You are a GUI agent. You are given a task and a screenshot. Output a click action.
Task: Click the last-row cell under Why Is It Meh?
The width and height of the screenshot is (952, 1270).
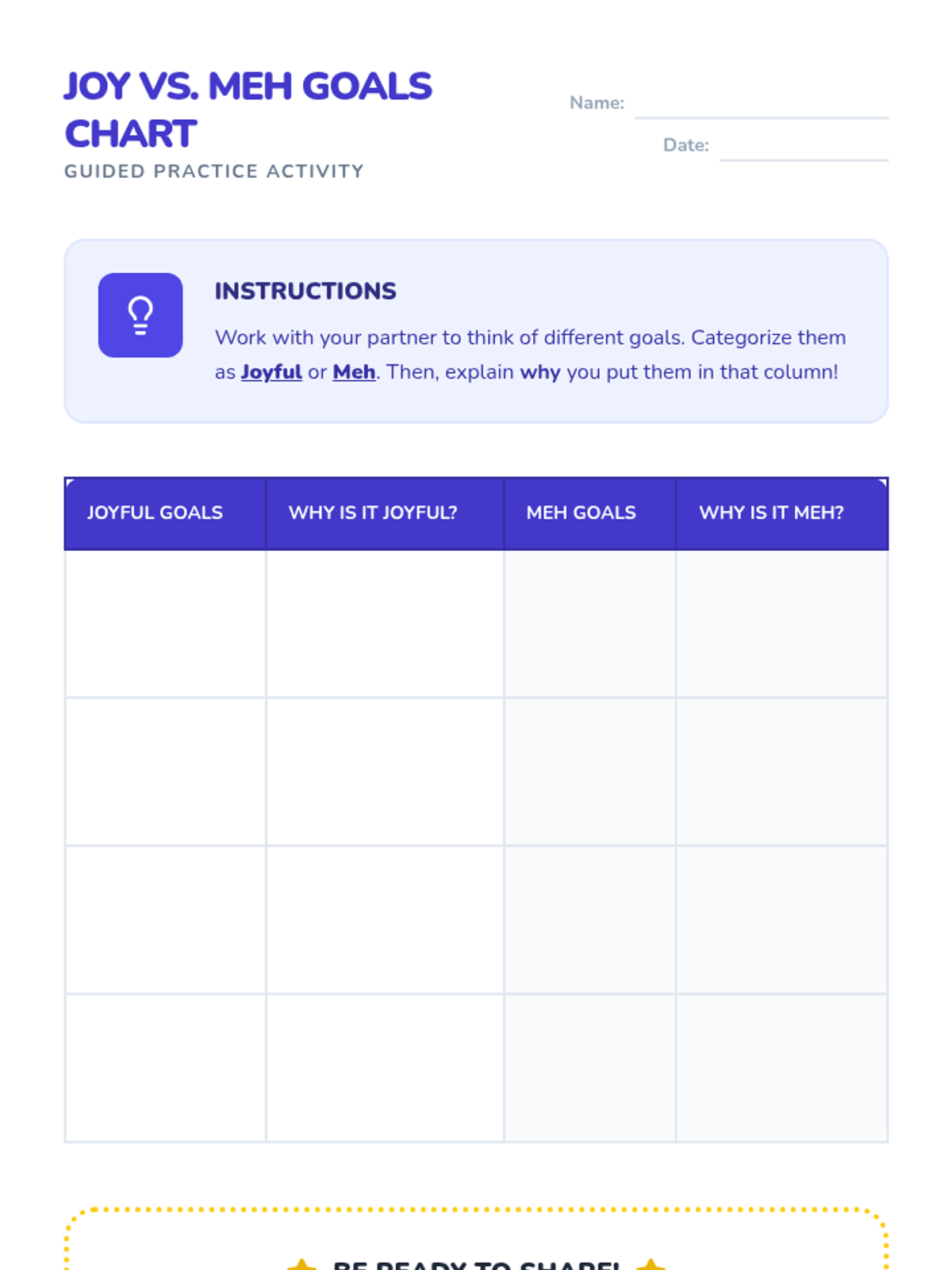click(781, 1068)
